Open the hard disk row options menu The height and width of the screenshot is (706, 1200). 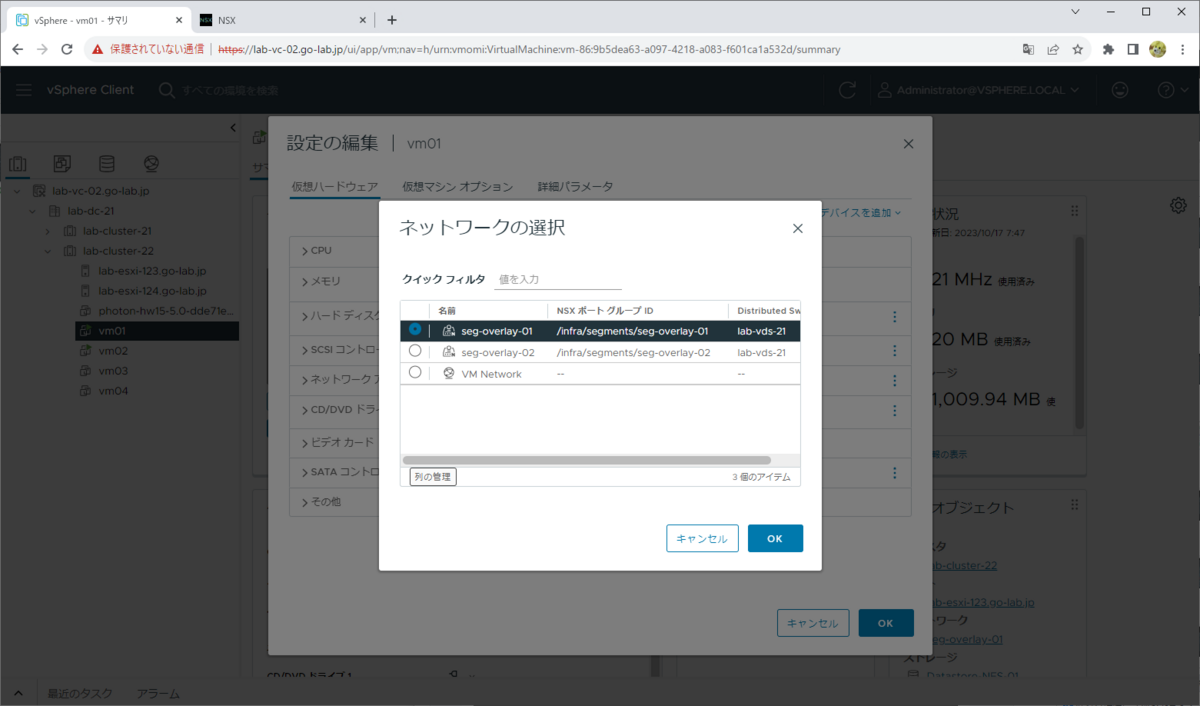pyautogui.click(x=894, y=317)
